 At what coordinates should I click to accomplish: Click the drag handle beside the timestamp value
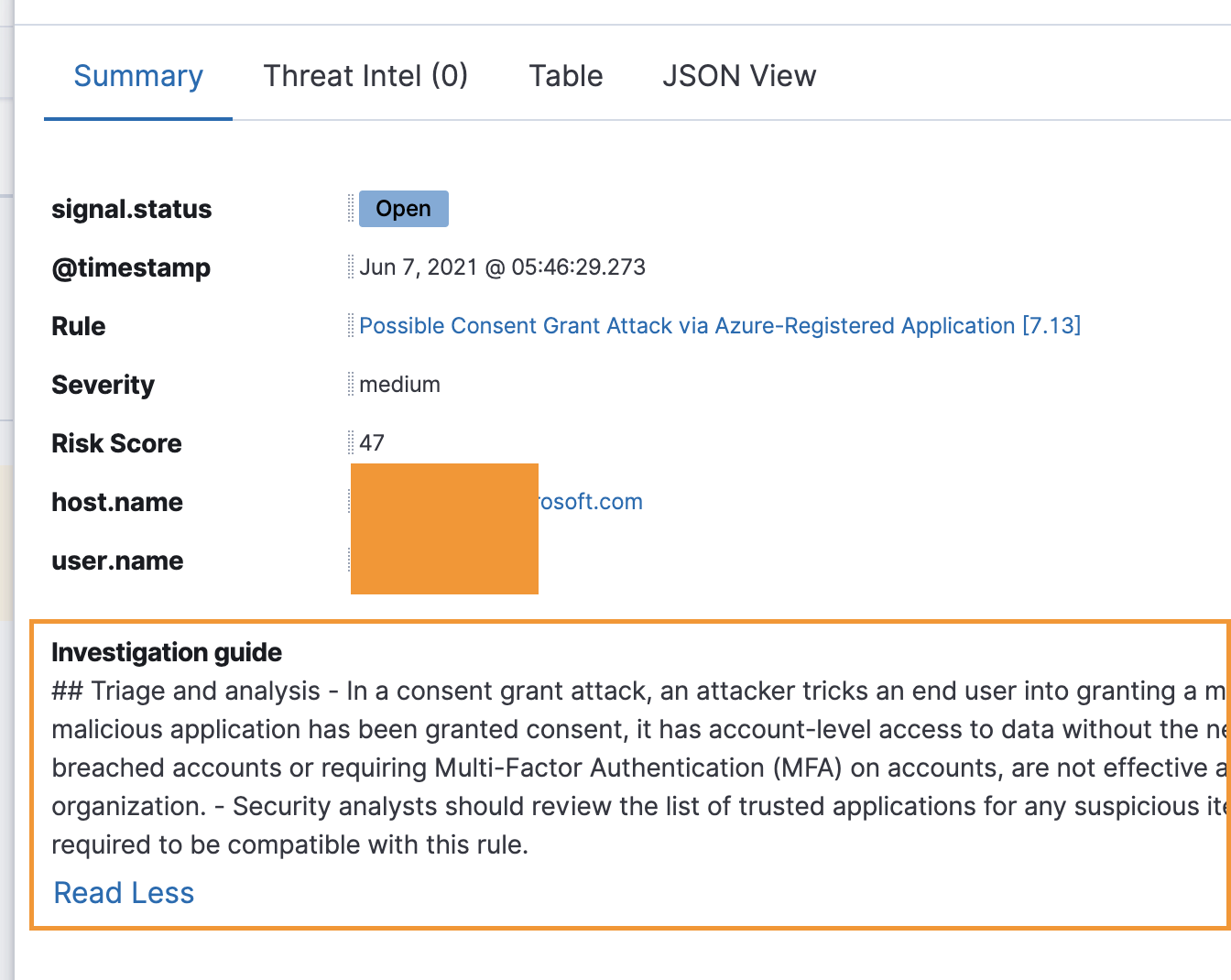351,267
